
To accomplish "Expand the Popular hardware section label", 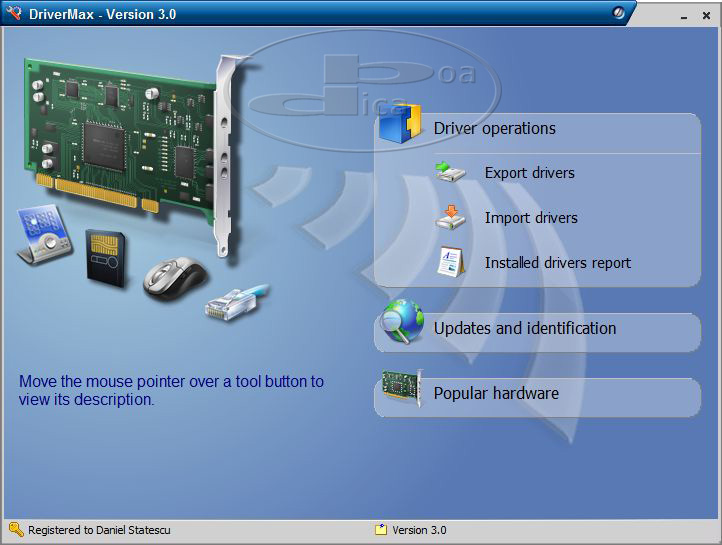I will point(495,393).
